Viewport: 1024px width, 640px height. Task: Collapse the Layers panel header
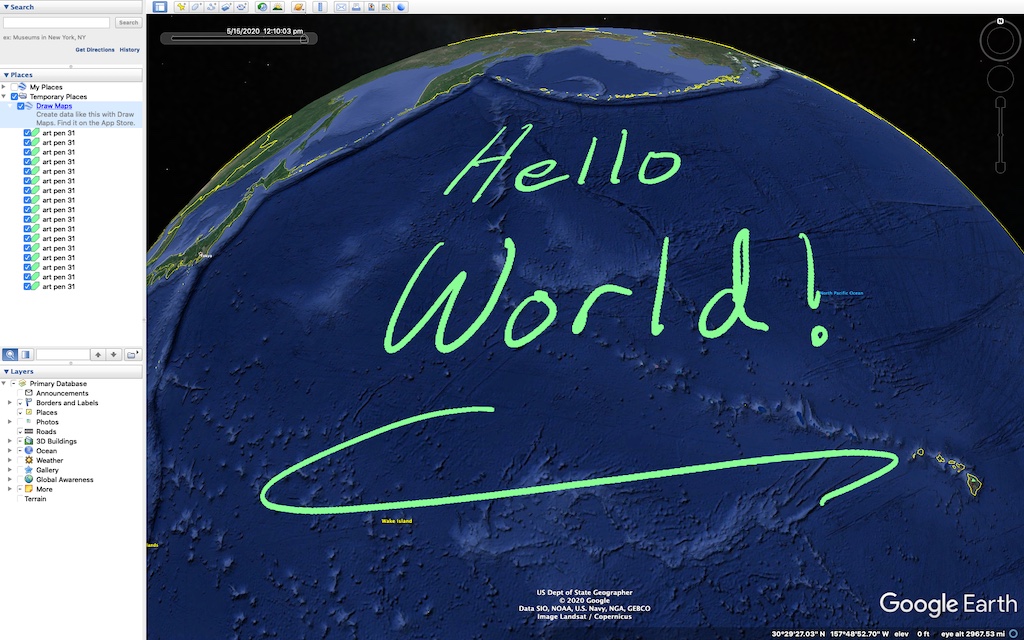71,371
